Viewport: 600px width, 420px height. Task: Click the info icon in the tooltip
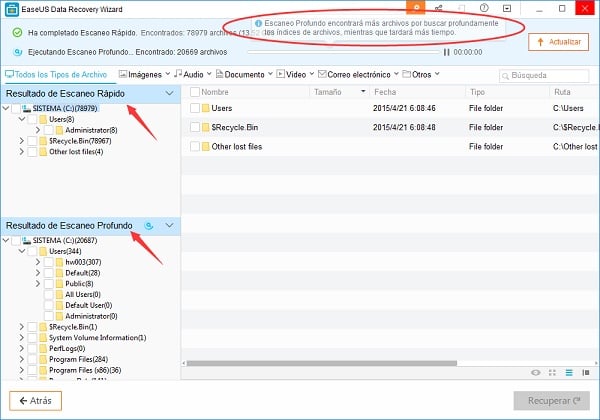258,23
